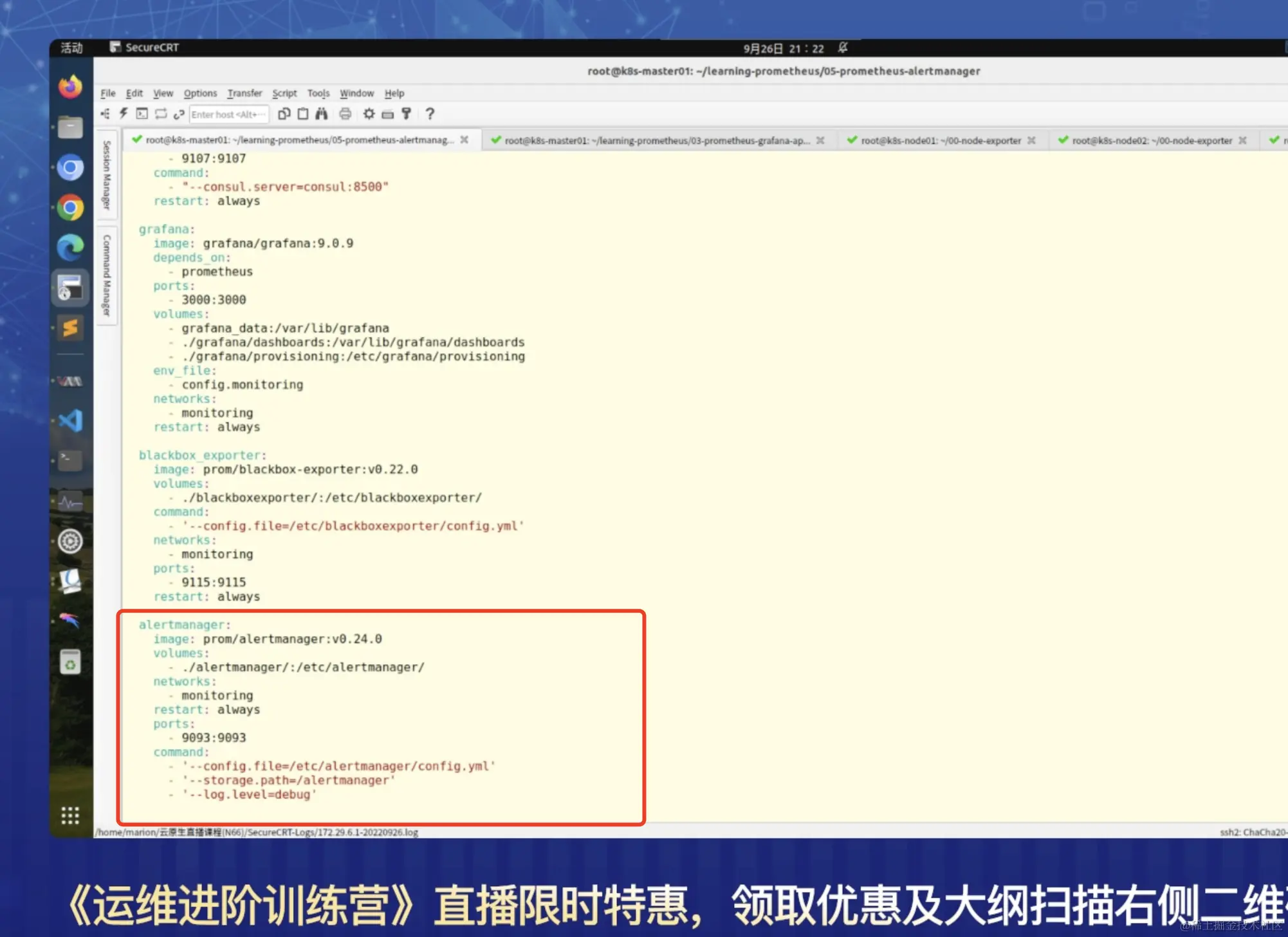
Task: Click the Print toolbar icon
Action: (x=345, y=114)
